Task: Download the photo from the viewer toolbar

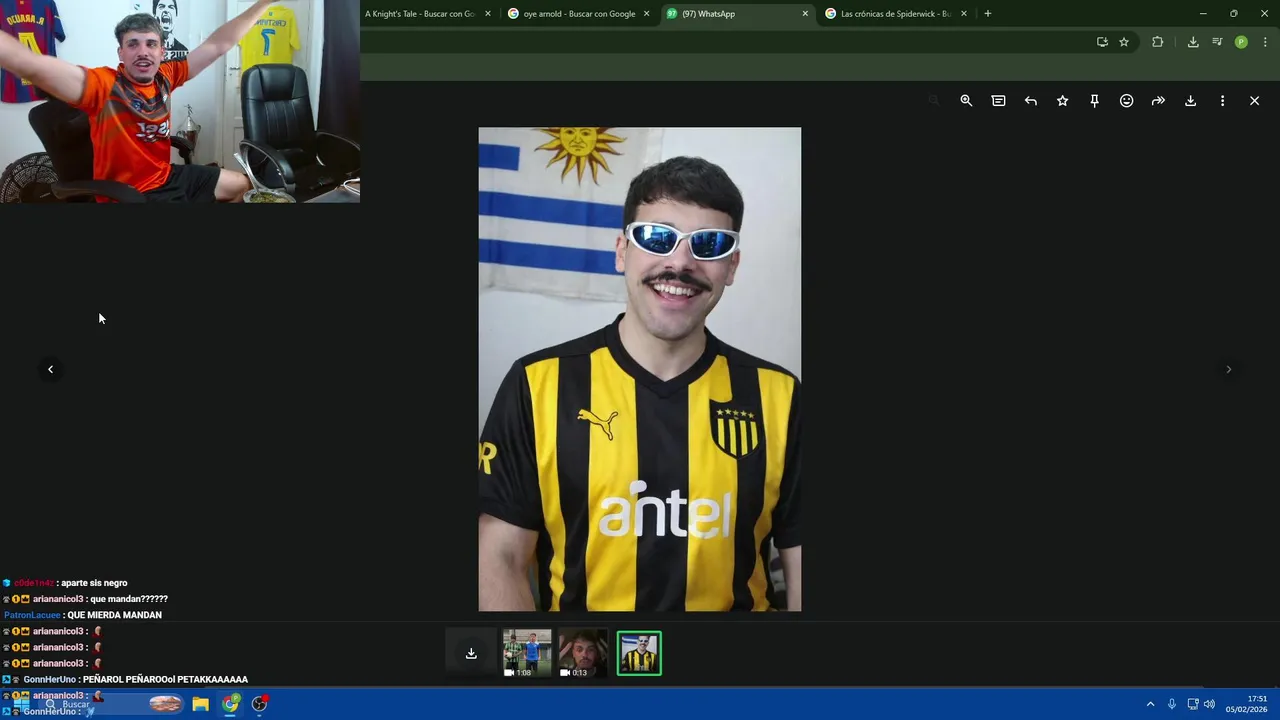Action: click(1190, 101)
